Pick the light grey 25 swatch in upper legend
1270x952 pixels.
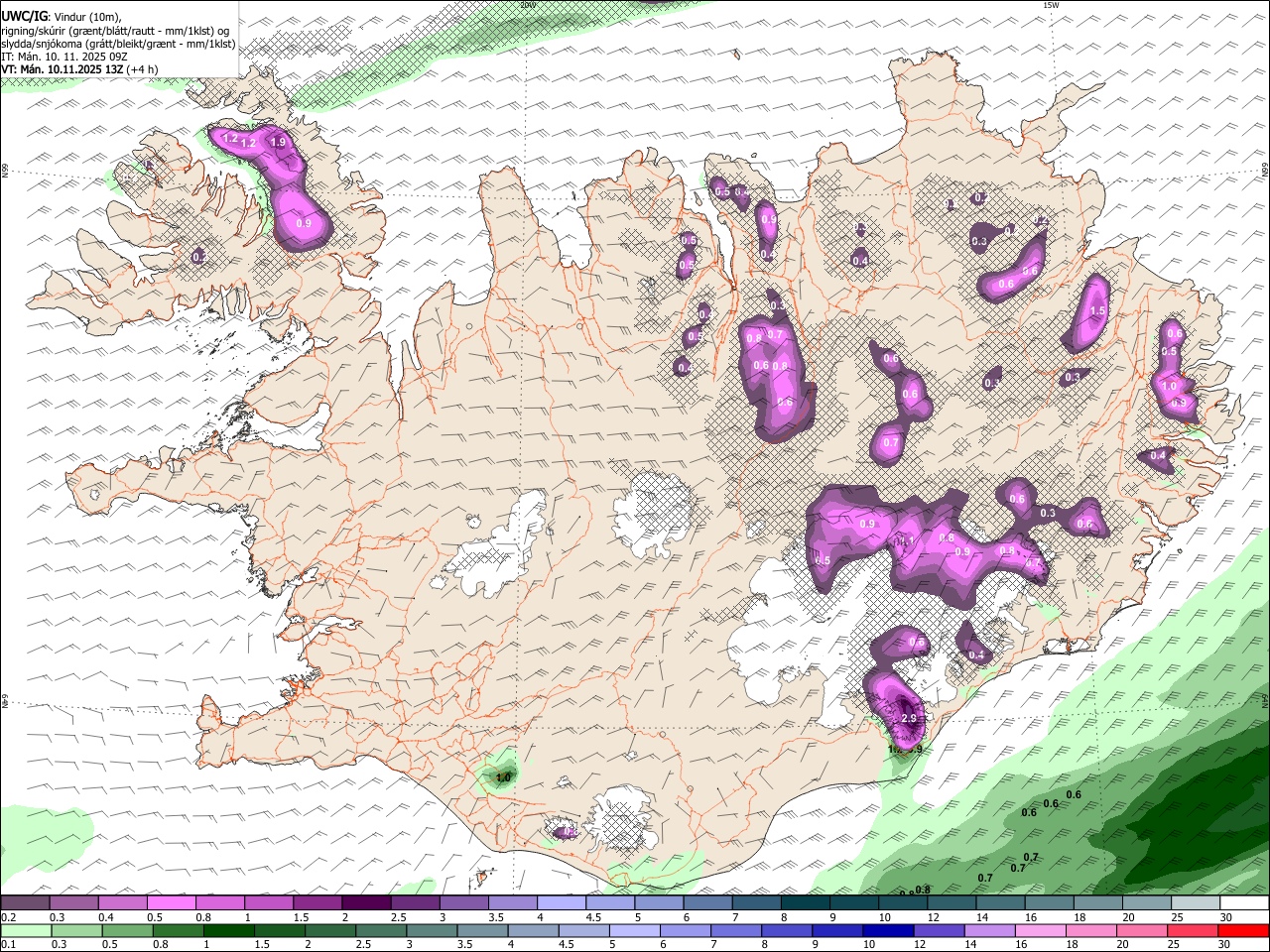[1196, 902]
